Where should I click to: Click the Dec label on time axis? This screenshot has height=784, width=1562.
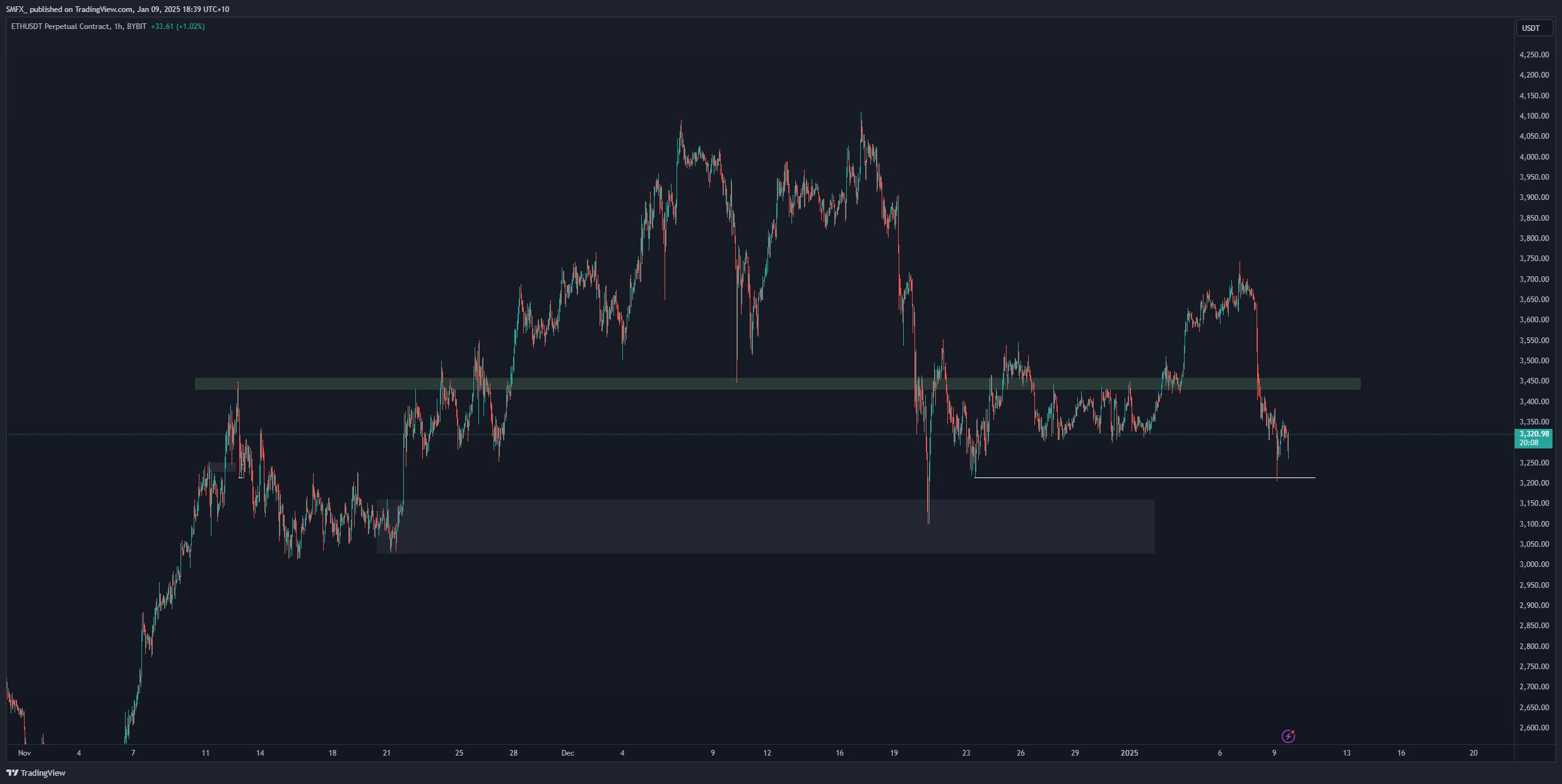567,753
